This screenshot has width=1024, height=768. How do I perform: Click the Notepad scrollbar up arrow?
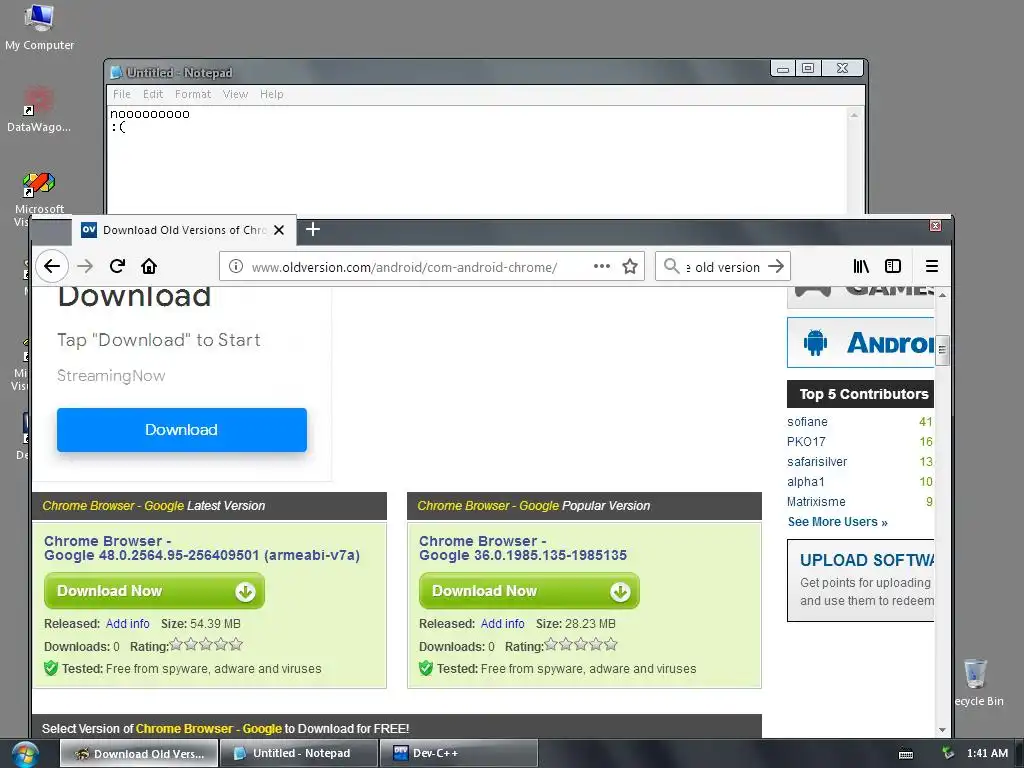coord(854,115)
